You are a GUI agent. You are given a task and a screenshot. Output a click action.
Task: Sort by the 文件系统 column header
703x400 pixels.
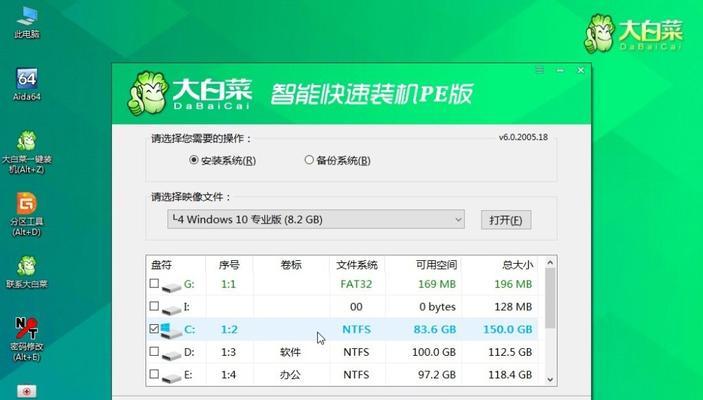pos(357,265)
